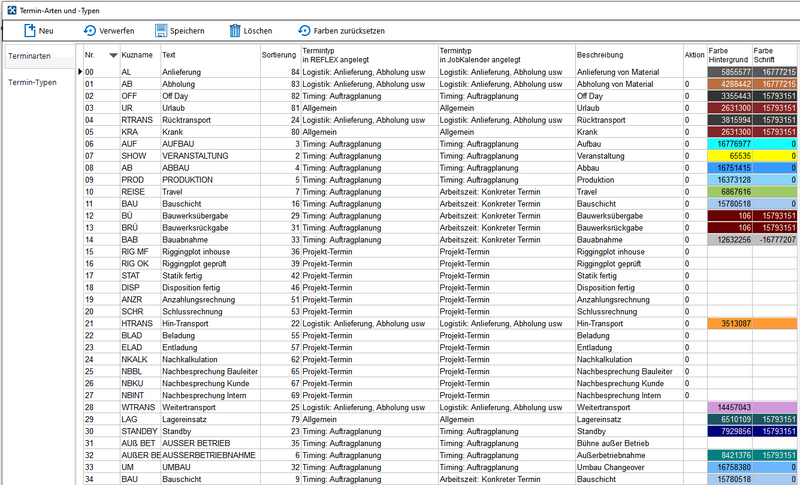This screenshot has width=800, height=485.
Task: Pick purple background color 14457043 for Weitertransport
Action: (730, 407)
